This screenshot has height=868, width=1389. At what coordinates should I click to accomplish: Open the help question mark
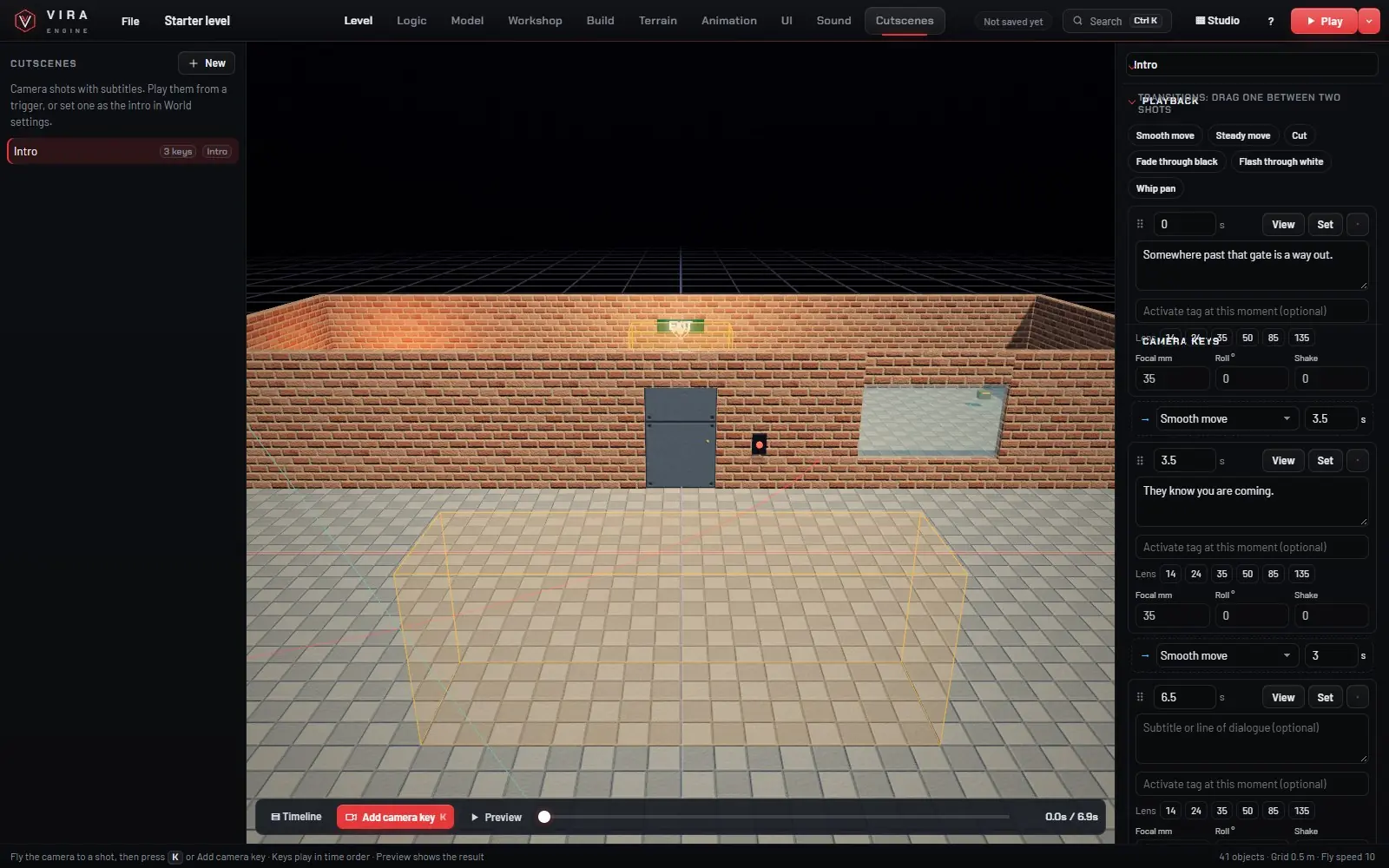1271,21
